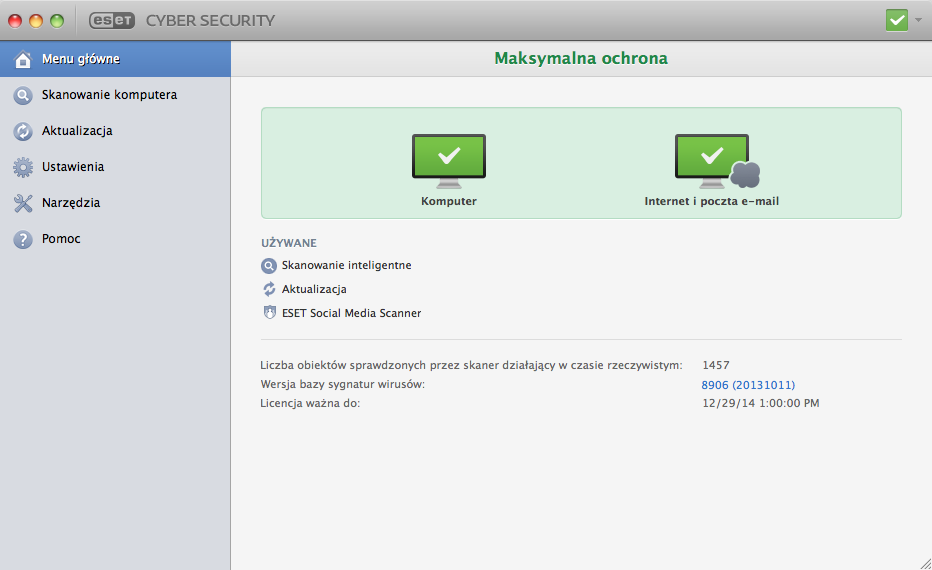Click the ESET Social Media Scanner shield icon
The image size is (932, 570).
(269, 313)
